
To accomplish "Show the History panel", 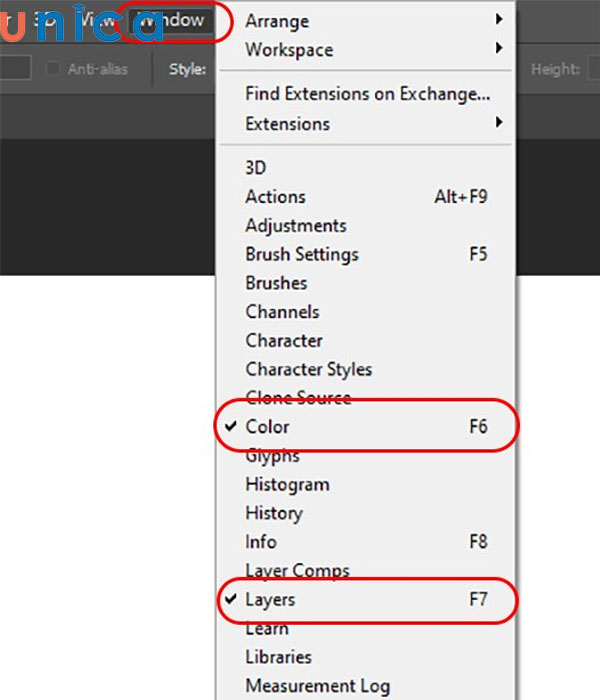I will [x=273, y=513].
